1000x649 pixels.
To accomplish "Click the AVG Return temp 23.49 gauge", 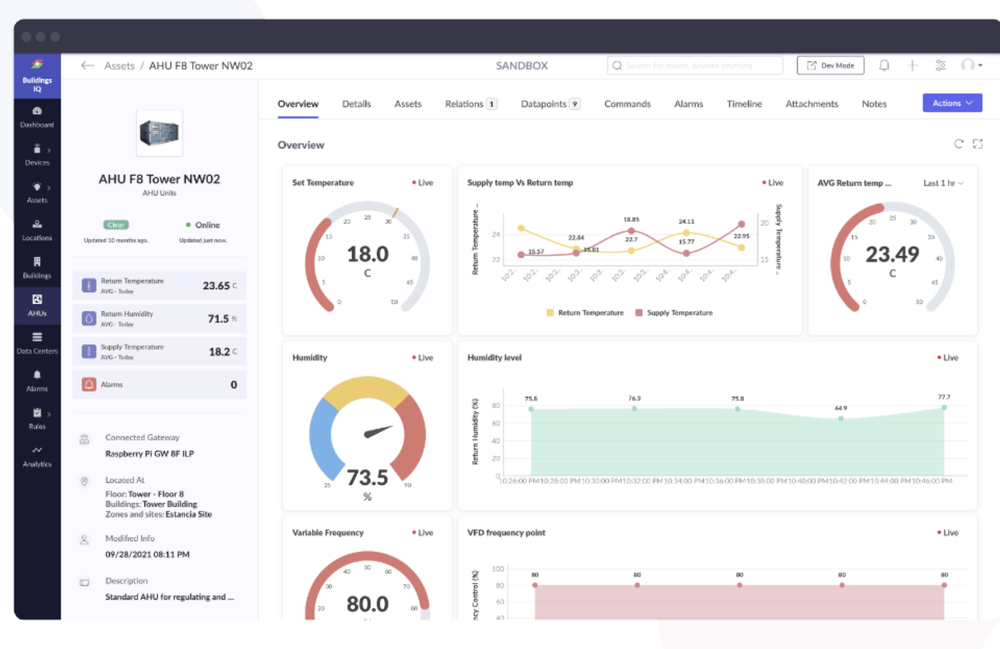I will tap(892, 258).
